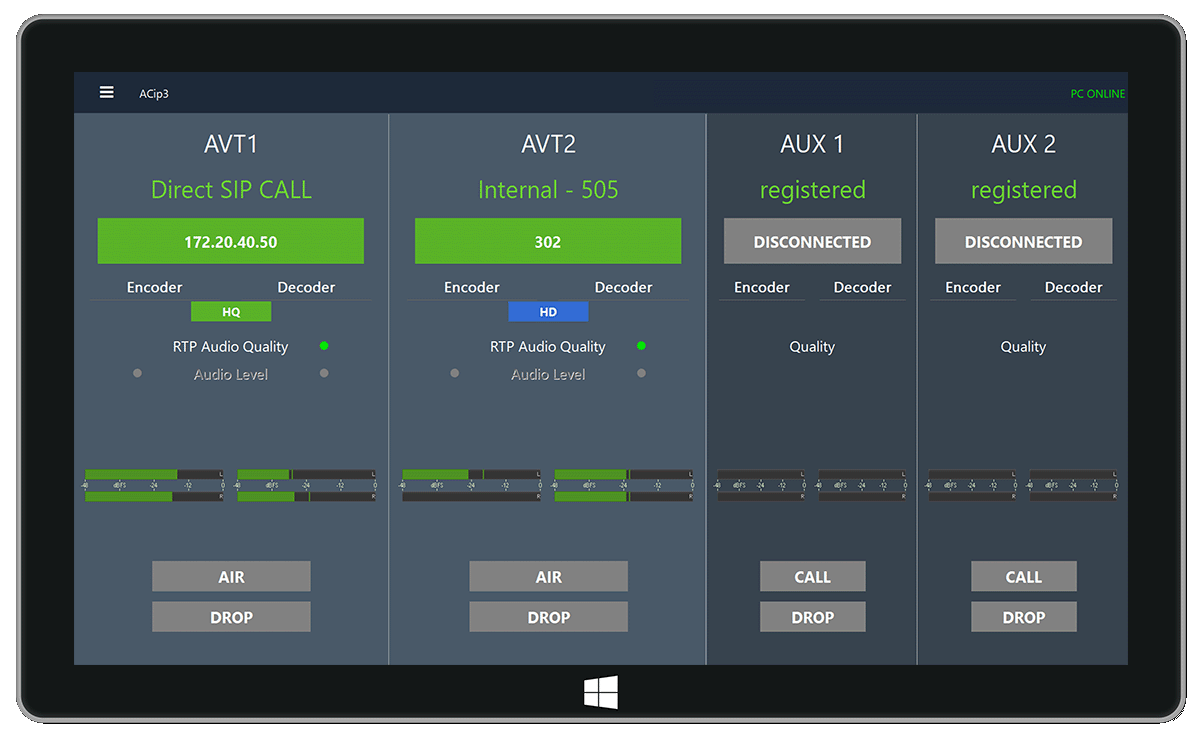Click AVT2 RTP Audio Quality green indicator
The image size is (1200, 735).
(641, 346)
